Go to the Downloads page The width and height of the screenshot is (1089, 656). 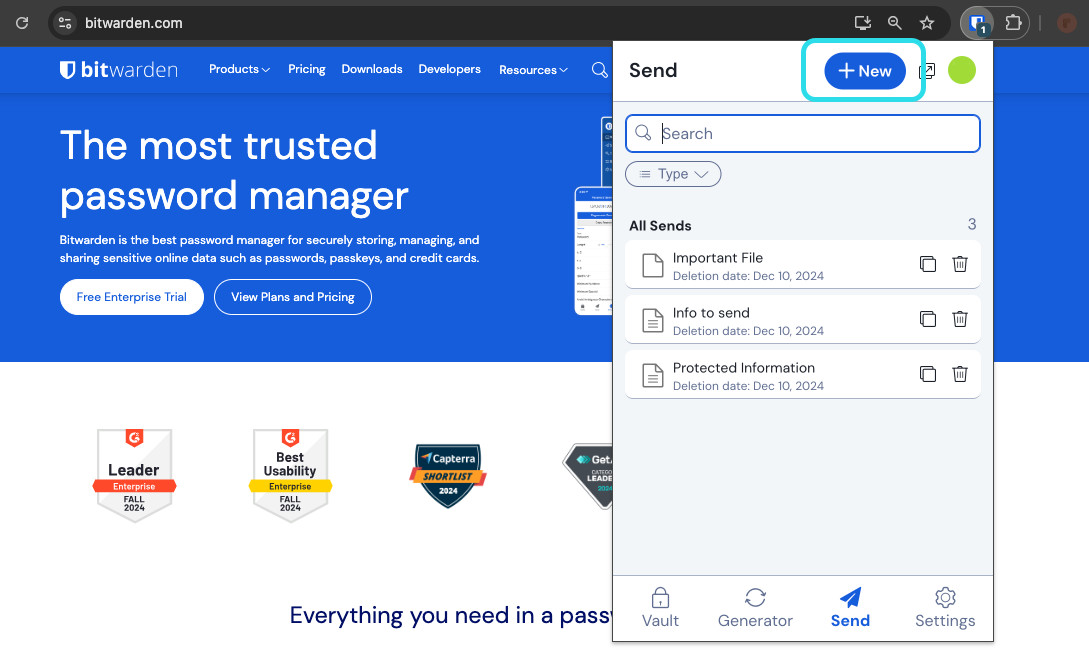371,69
